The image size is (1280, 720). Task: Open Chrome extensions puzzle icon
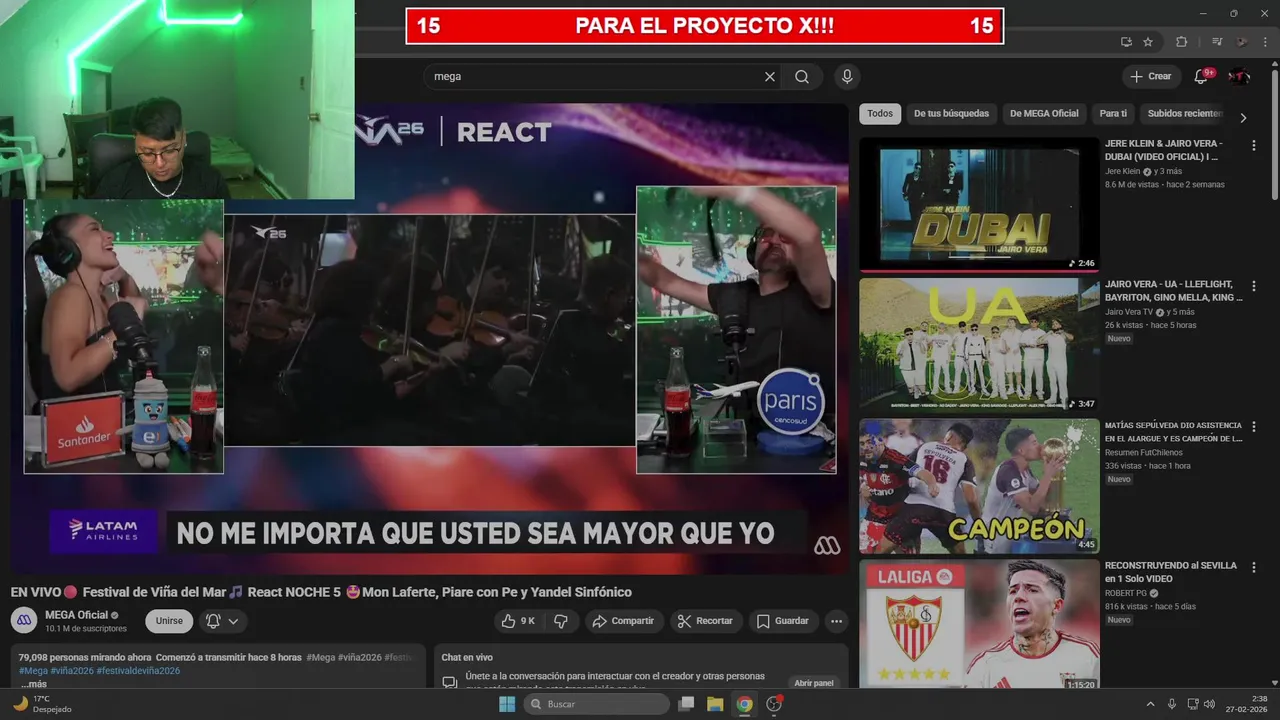coord(1181,42)
